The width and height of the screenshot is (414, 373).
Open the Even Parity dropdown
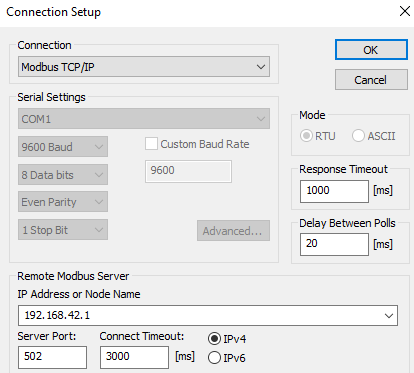(63, 202)
